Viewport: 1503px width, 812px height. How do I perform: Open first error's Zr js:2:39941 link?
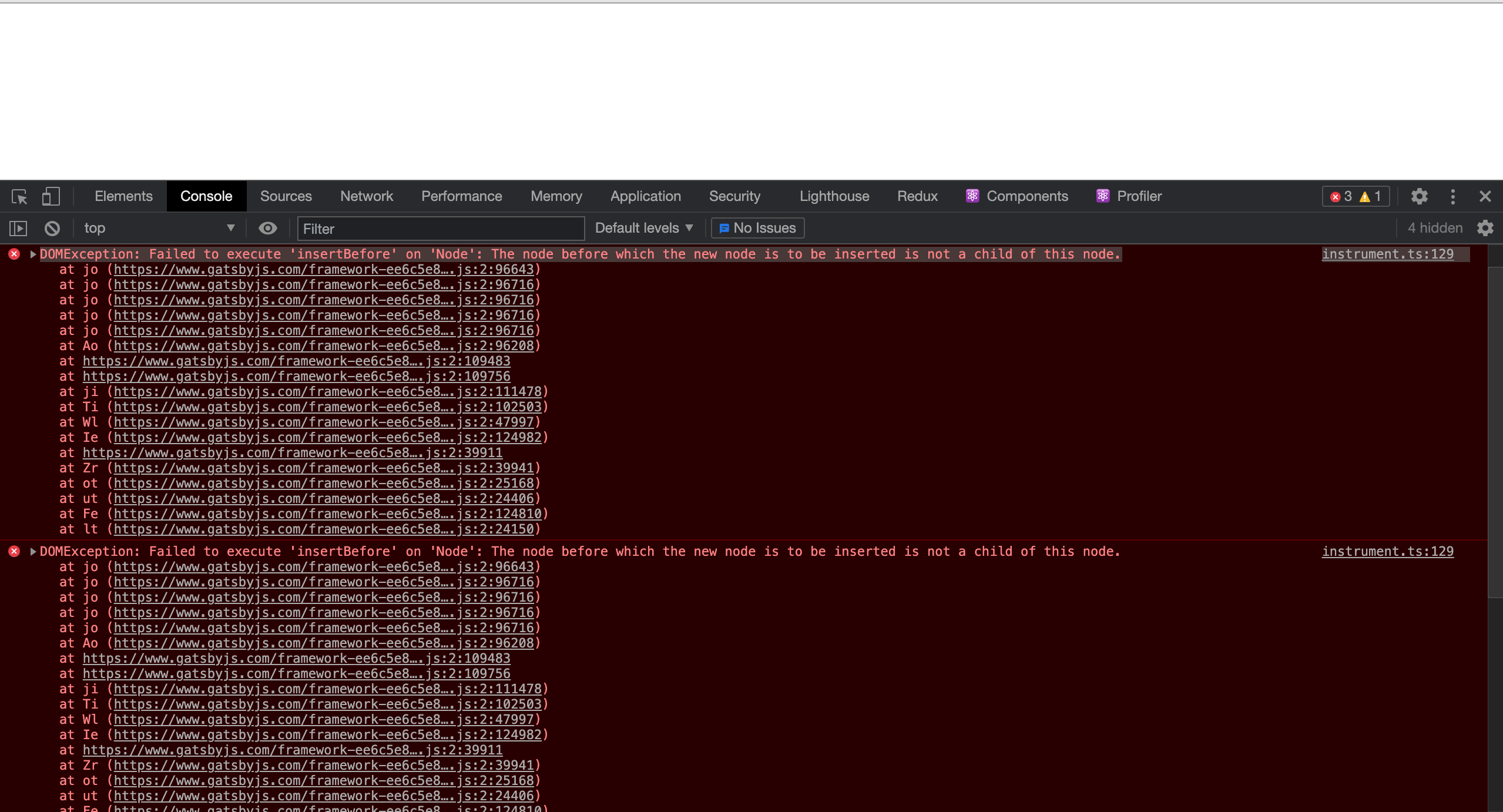coord(324,468)
